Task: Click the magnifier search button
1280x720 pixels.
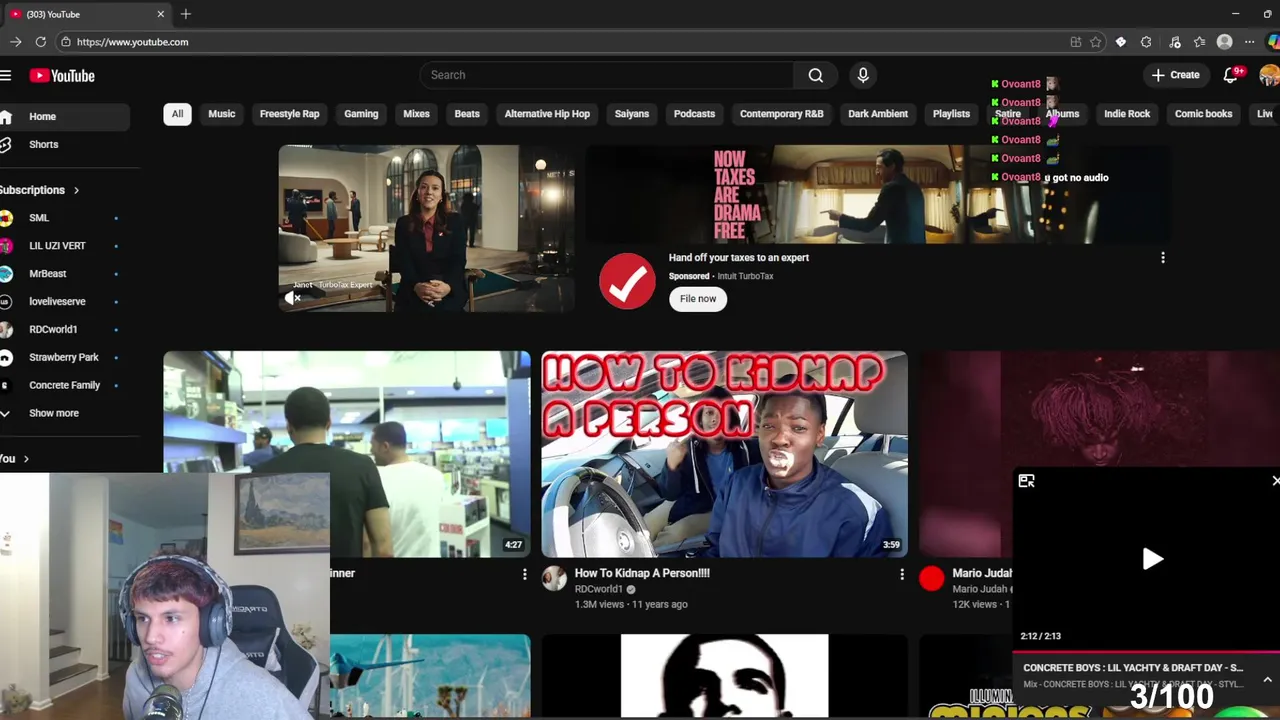Action: tap(816, 75)
